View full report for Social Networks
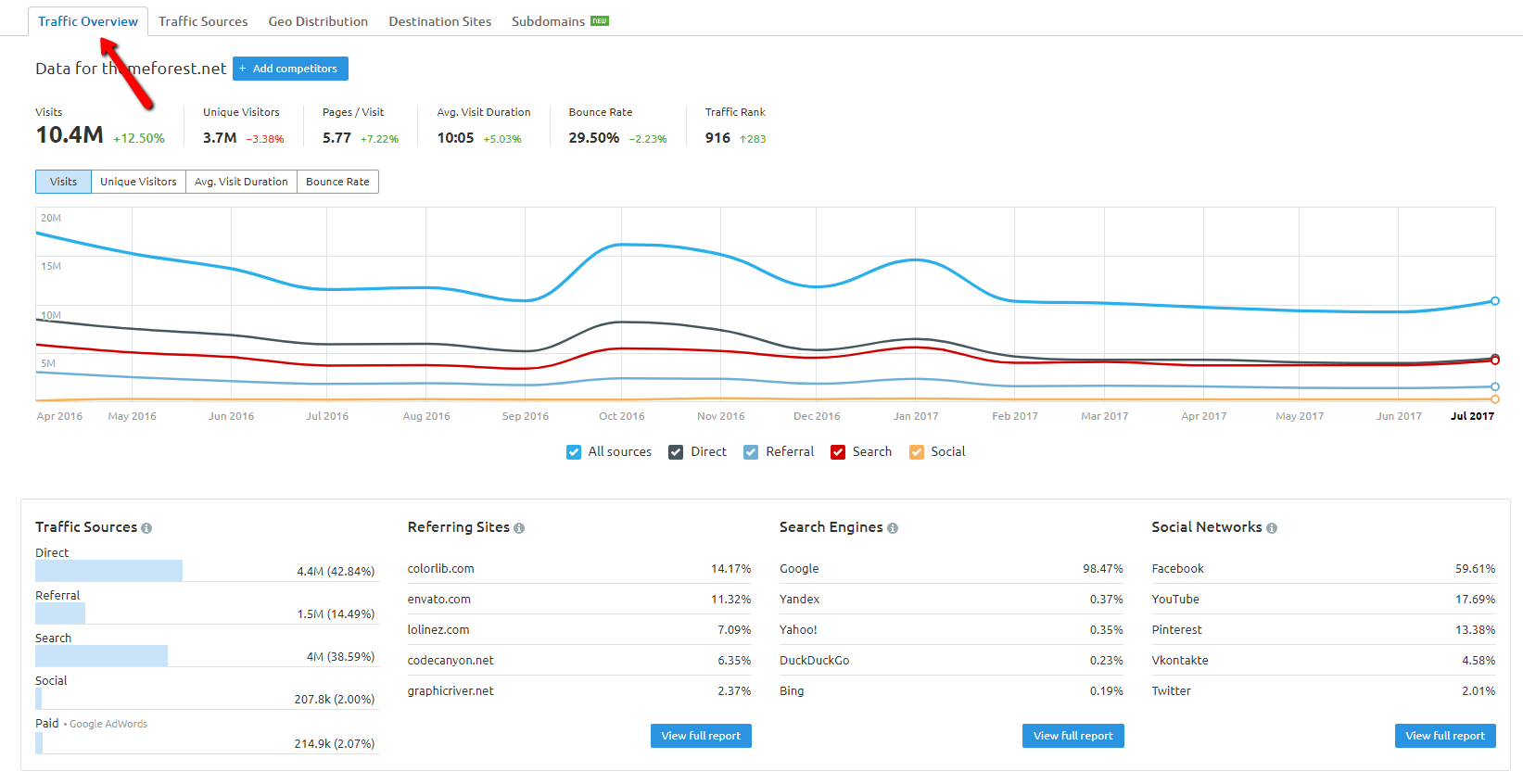This screenshot has height=784, width=1523. [x=1445, y=736]
